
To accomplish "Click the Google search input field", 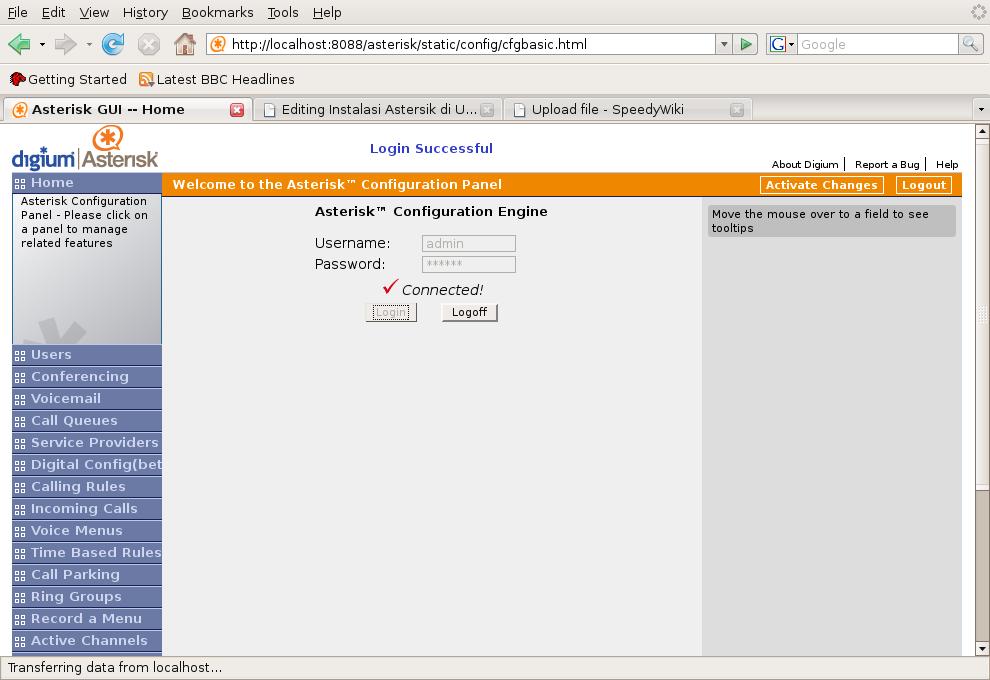I will point(876,44).
